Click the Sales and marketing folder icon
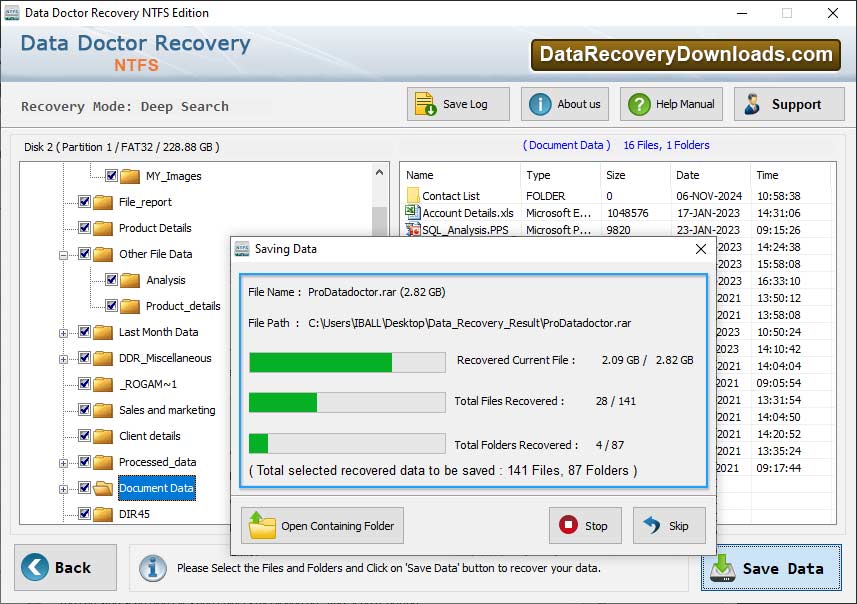Image resolution: width=857 pixels, height=604 pixels. point(103,410)
